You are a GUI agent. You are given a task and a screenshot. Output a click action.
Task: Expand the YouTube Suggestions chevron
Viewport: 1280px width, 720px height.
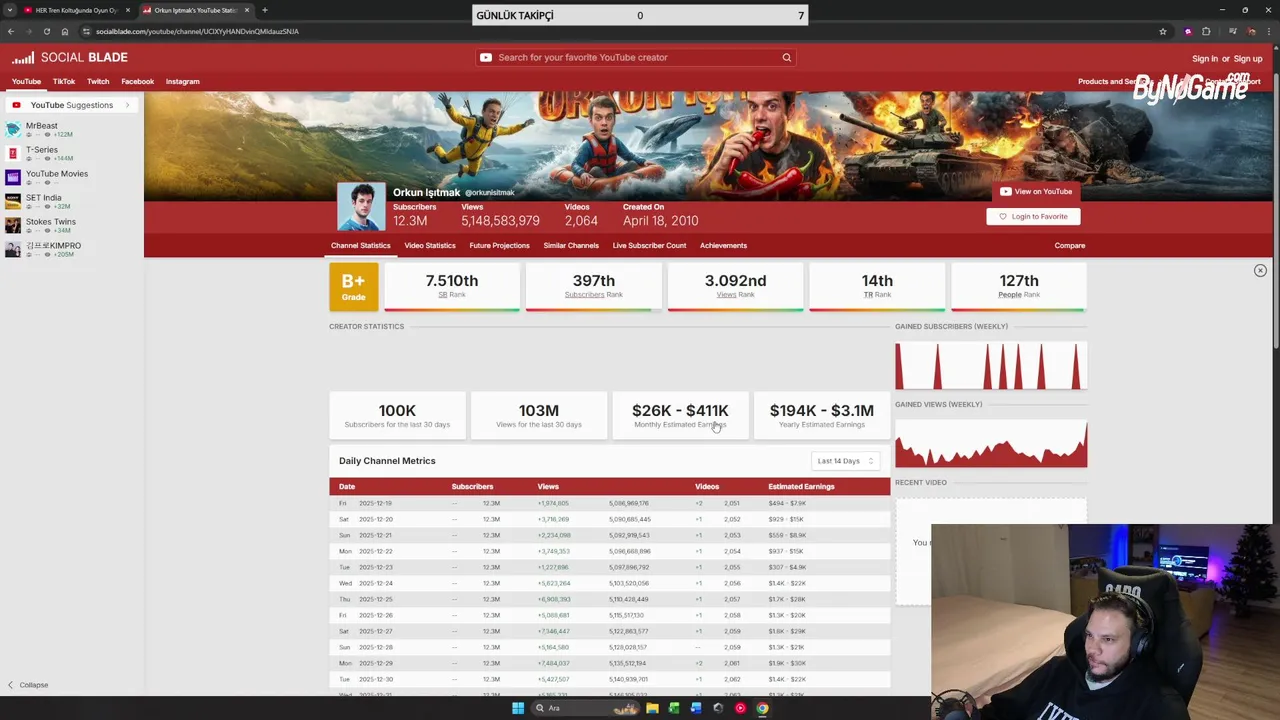pos(127,105)
